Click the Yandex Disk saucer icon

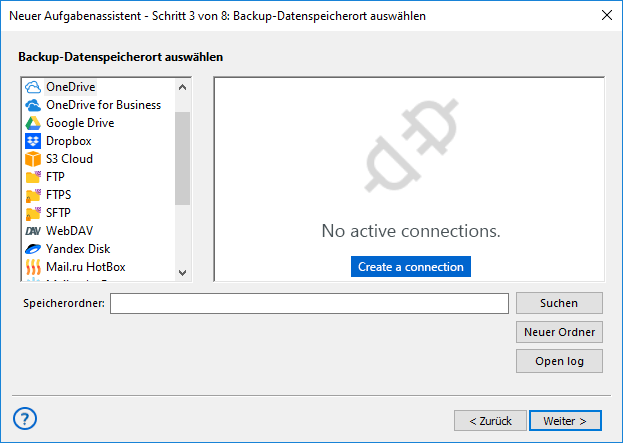33,249
